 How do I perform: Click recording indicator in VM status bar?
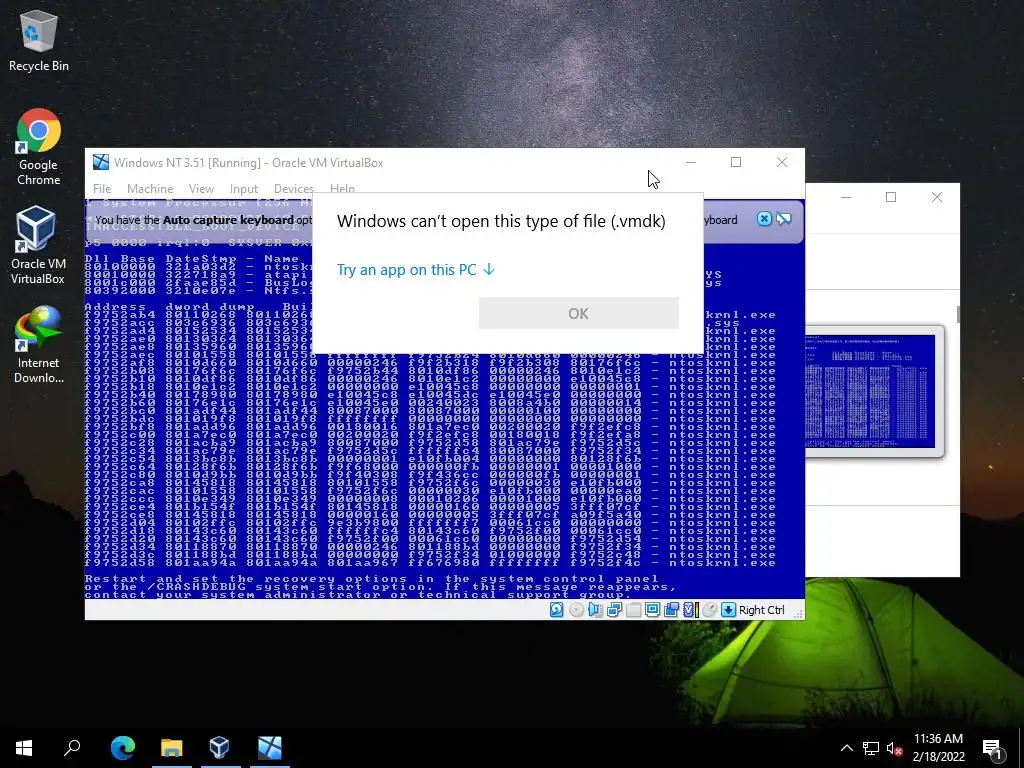(x=671, y=610)
